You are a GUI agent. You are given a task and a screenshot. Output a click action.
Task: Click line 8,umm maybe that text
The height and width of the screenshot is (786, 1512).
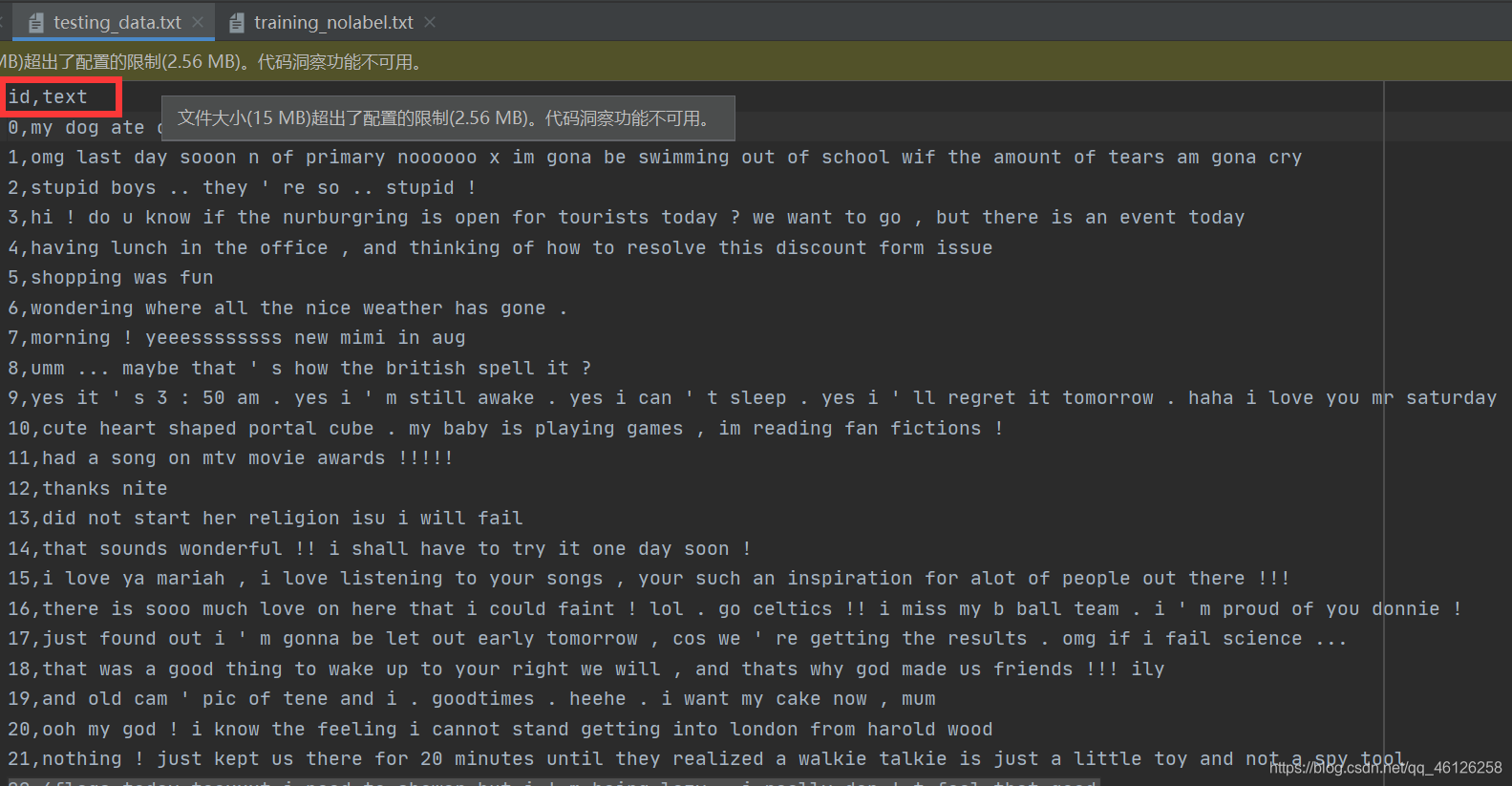pos(299,368)
